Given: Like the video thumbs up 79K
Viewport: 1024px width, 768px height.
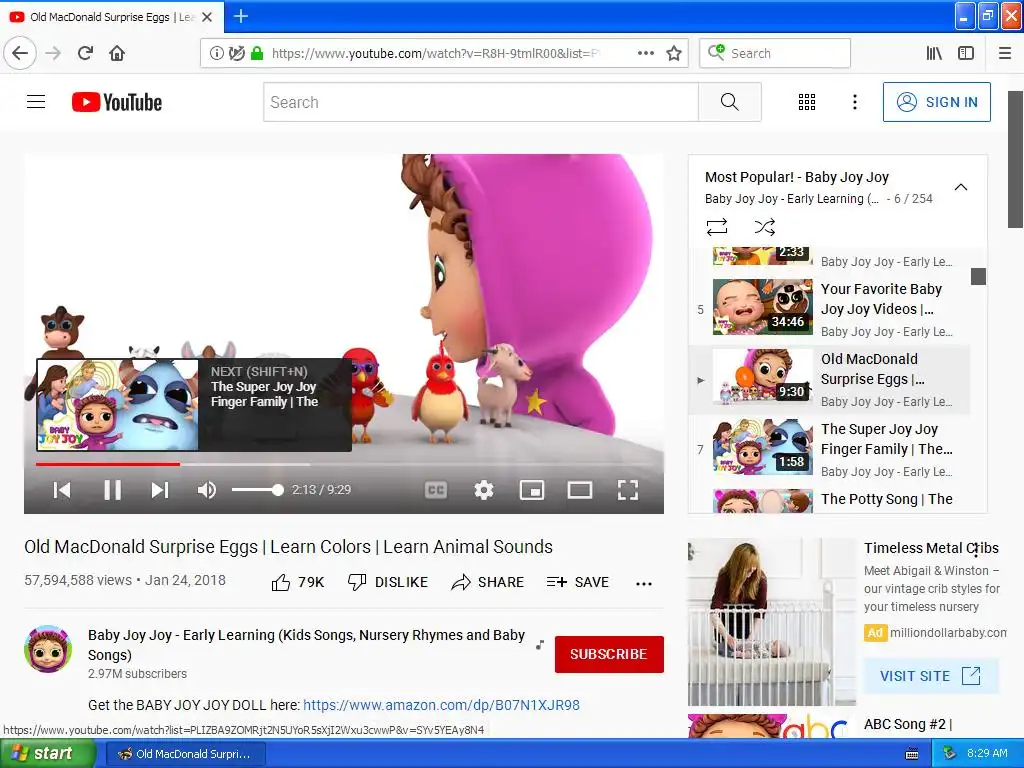Looking at the screenshot, I should (x=298, y=582).
